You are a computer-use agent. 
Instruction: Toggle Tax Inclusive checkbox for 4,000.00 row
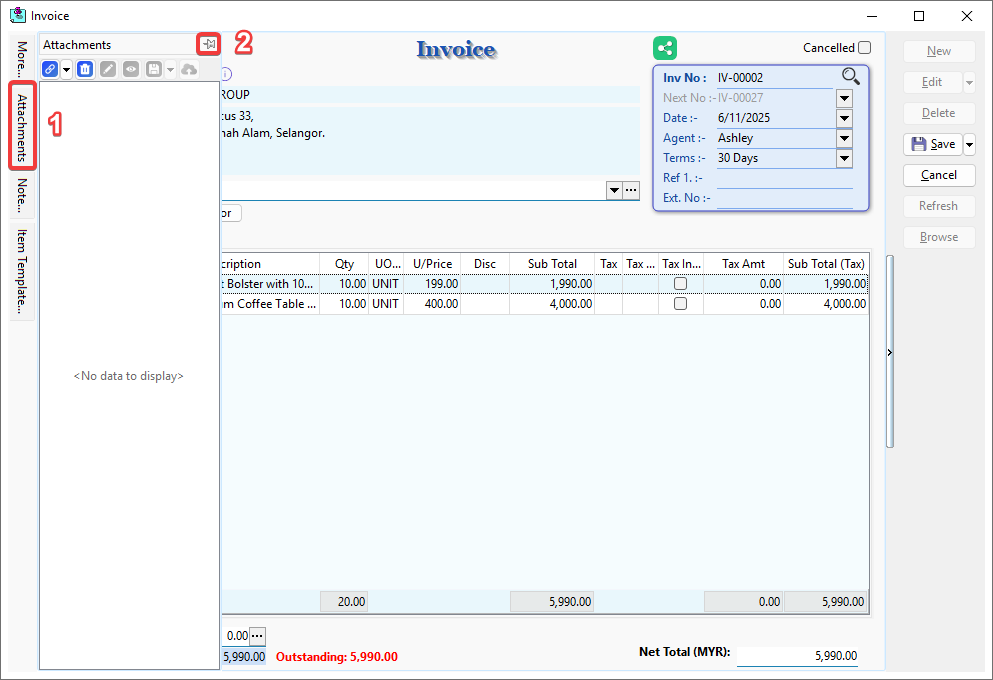(x=680, y=304)
